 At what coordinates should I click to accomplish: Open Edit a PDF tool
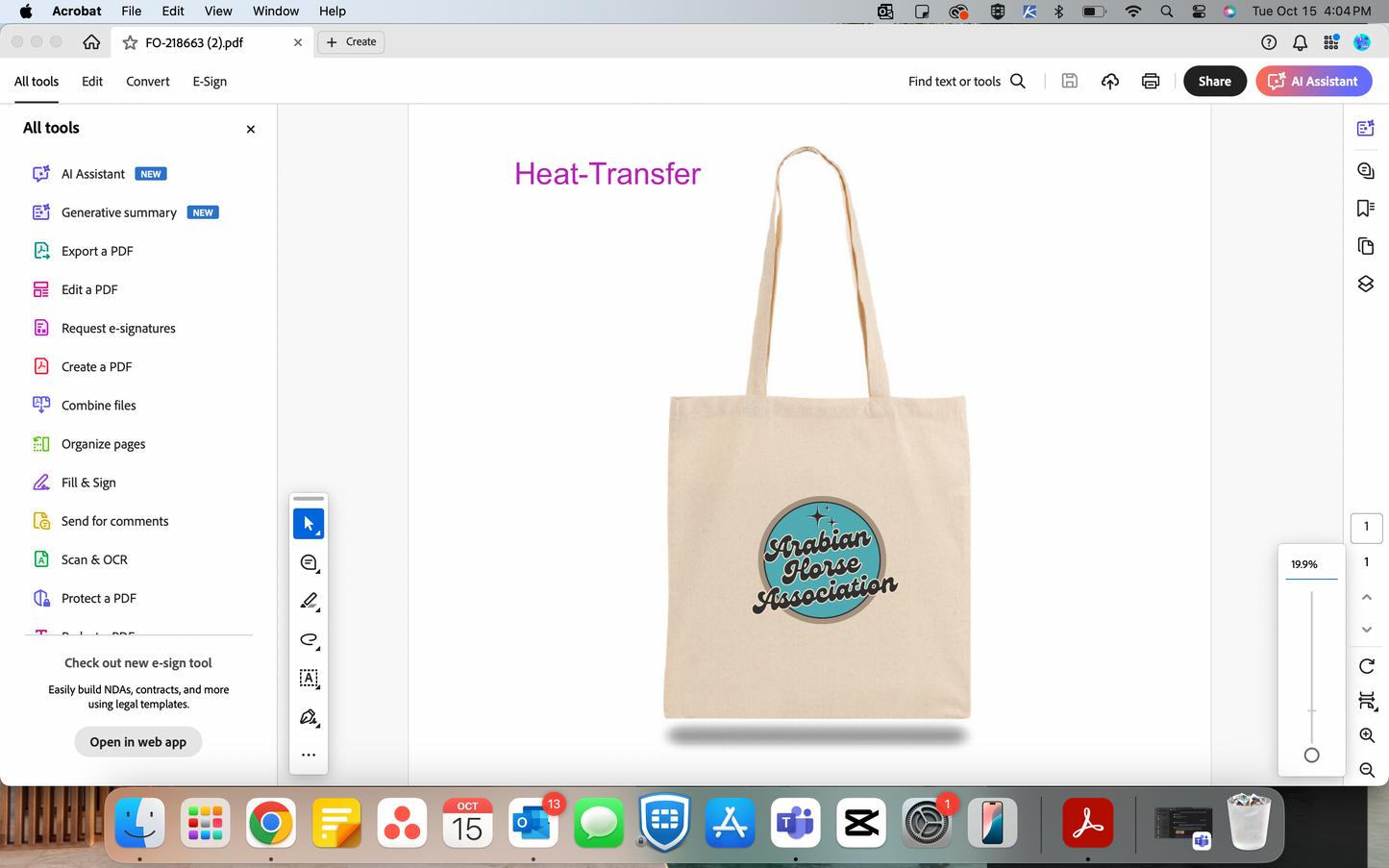pyautogui.click(x=75, y=289)
